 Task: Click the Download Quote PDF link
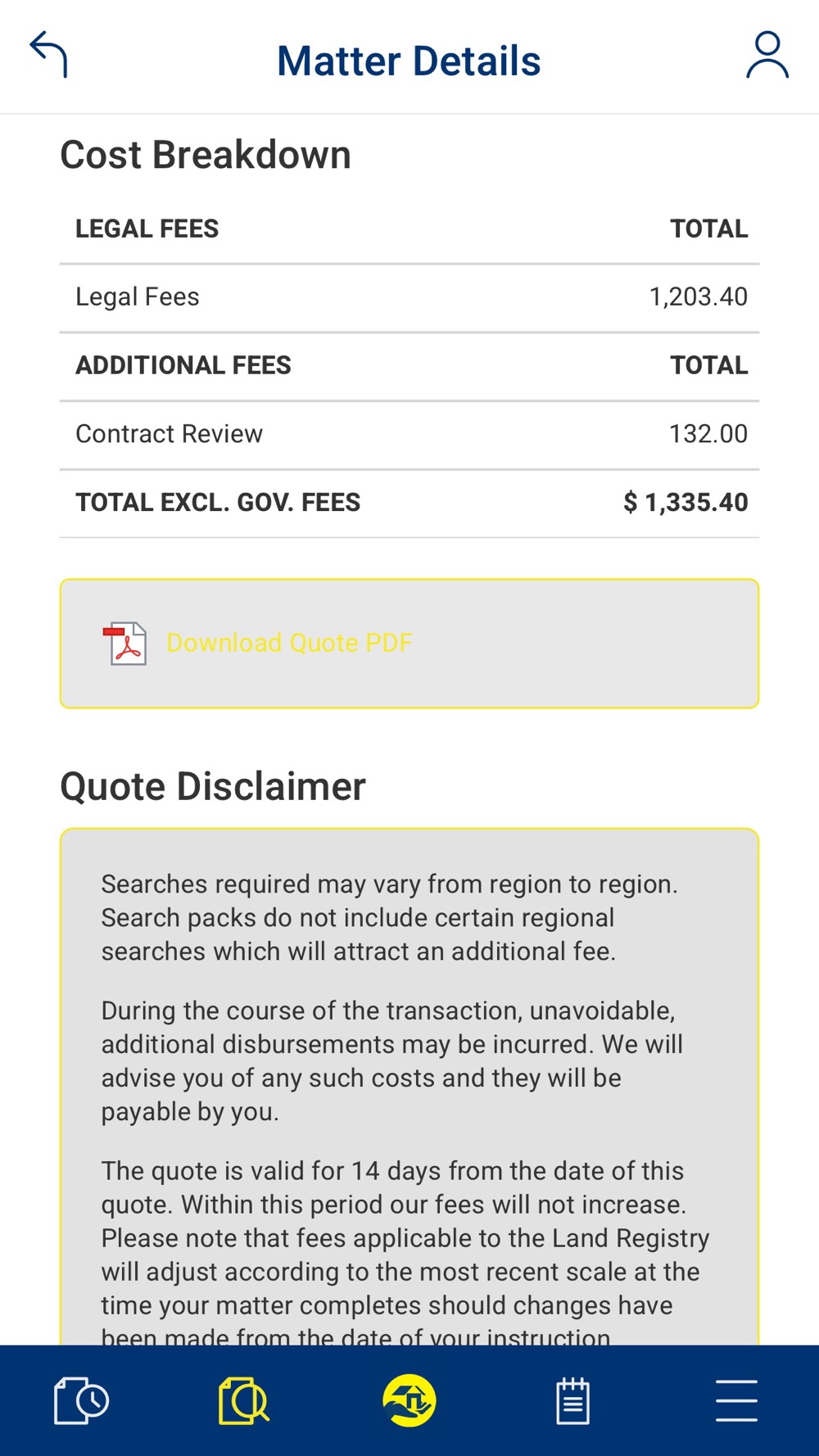[289, 643]
